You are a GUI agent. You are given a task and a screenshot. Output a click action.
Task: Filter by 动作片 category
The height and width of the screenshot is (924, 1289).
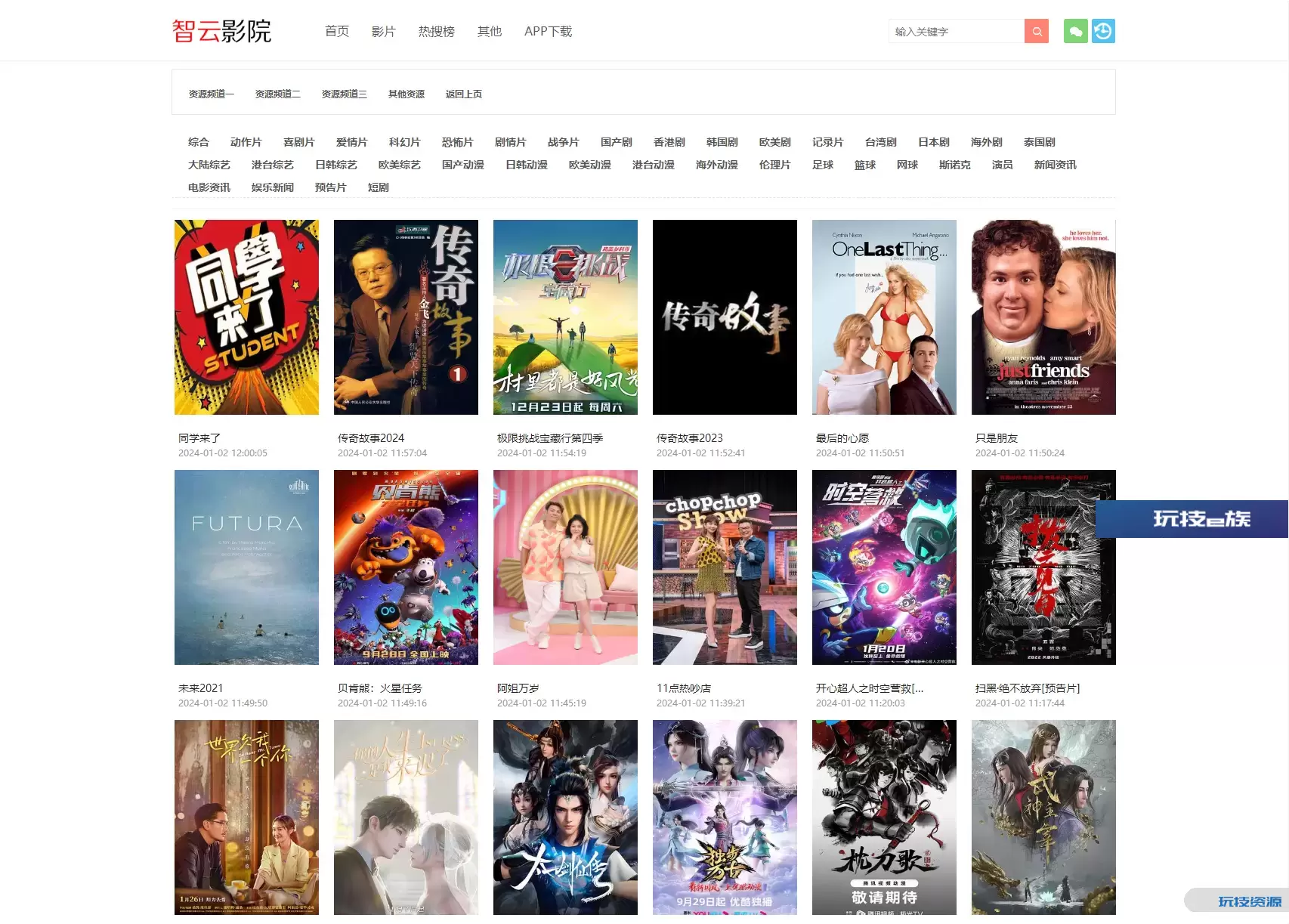tap(246, 142)
